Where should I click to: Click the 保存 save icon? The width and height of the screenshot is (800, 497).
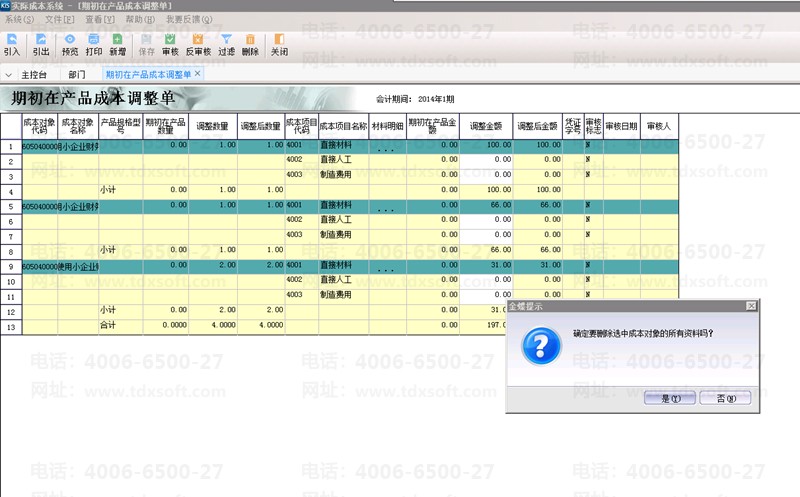tap(146, 45)
